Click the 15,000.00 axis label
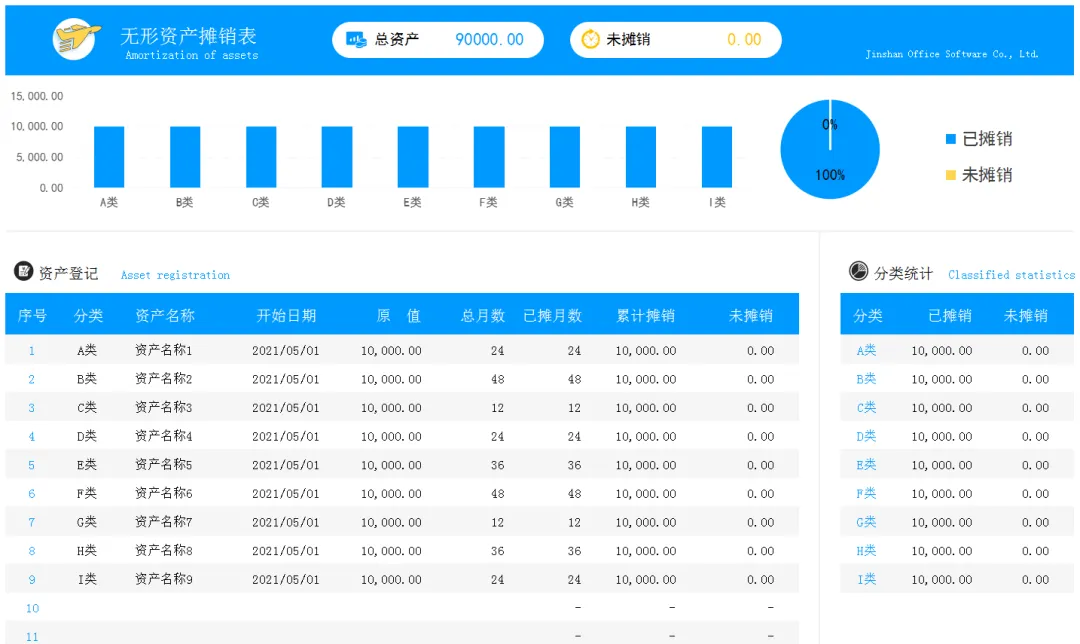Viewport: 1080px width, 644px height. (x=37, y=96)
